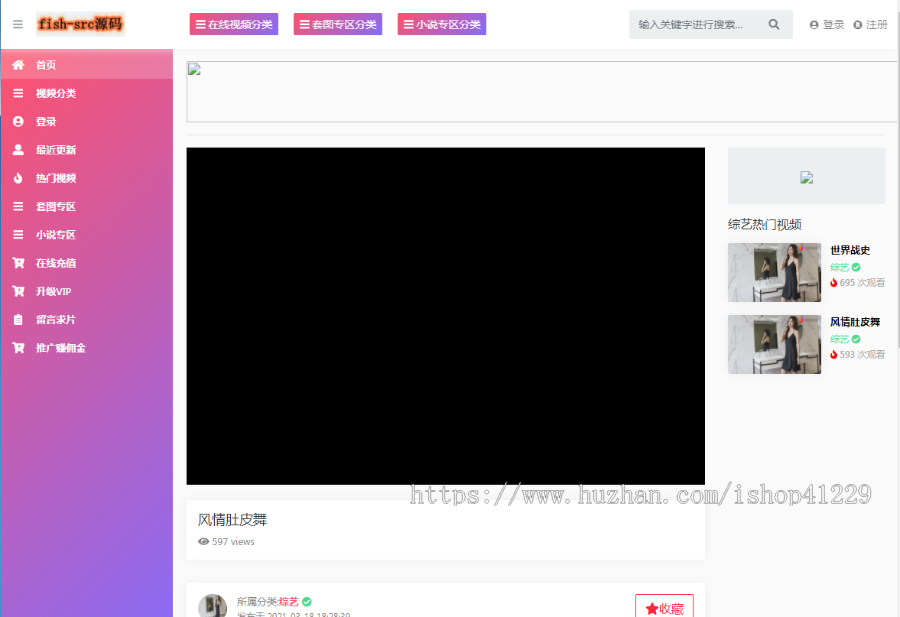The image size is (900, 617).
Task: Open the 世界战史 video thumbnail
Action: pyautogui.click(x=774, y=272)
